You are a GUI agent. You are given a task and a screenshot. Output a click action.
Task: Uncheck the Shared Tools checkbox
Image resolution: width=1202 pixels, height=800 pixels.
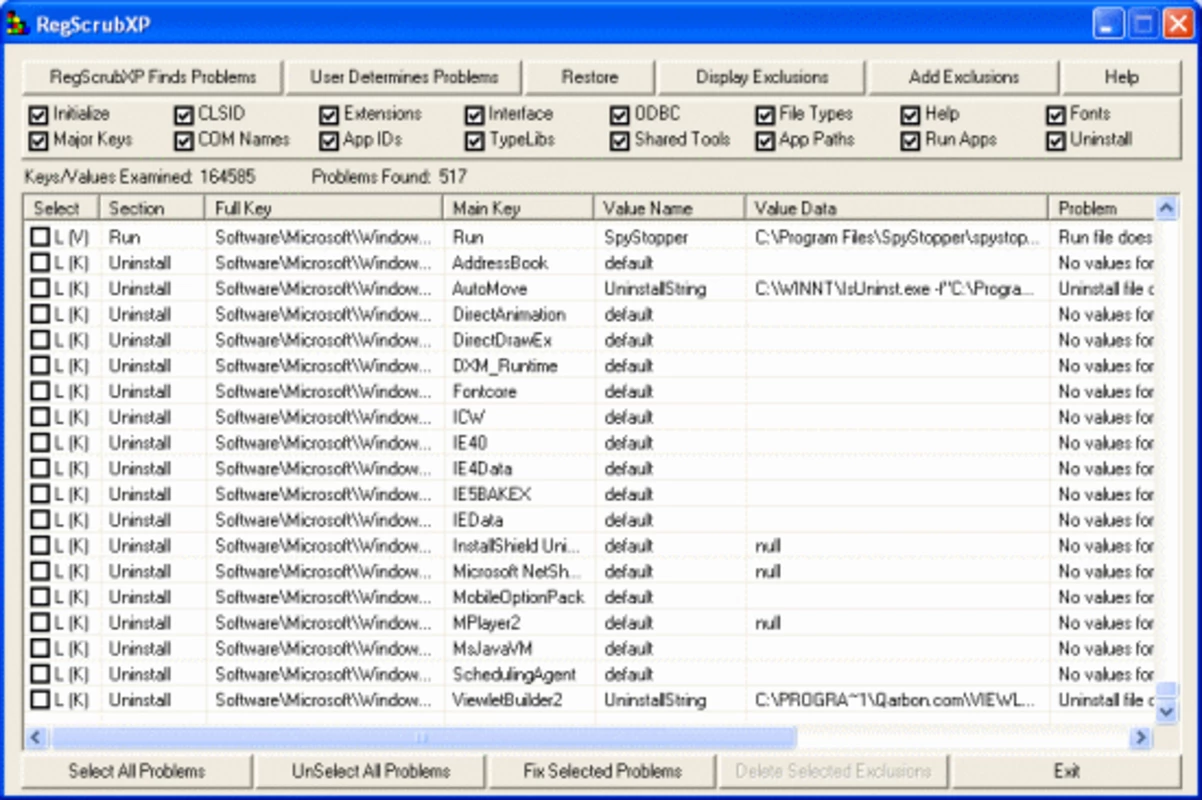pyautogui.click(x=620, y=141)
